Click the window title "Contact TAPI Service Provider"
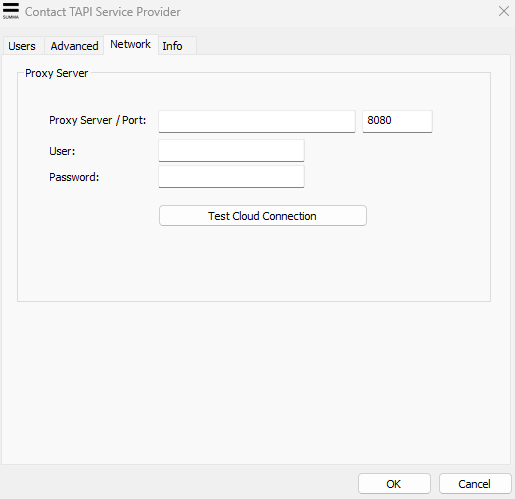515x499 pixels. click(103, 12)
